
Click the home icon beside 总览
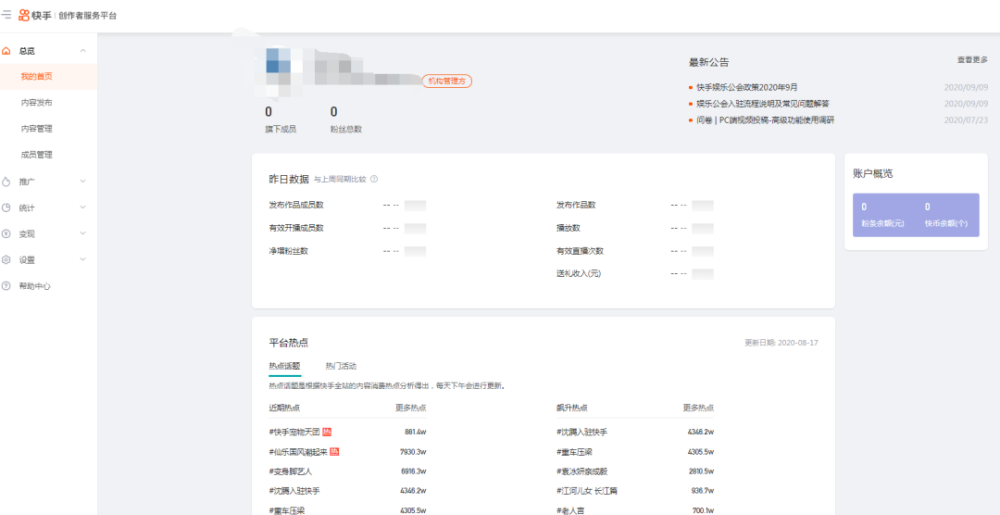tap(6, 51)
